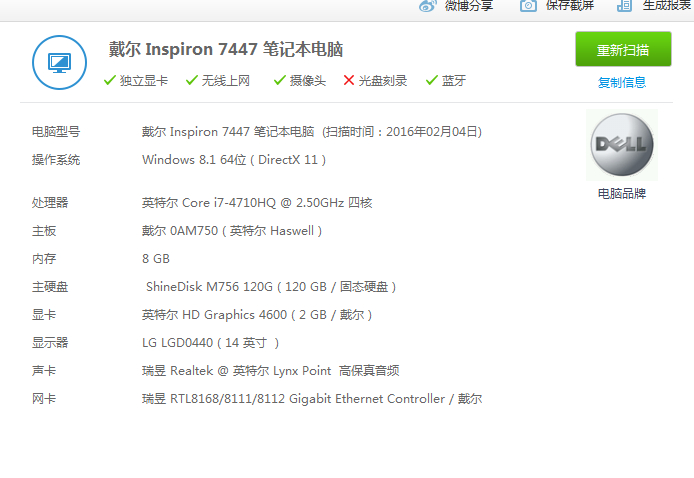Click the ShineDisk M756 120G value
The image size is (694, 478).
click(271, 287)
